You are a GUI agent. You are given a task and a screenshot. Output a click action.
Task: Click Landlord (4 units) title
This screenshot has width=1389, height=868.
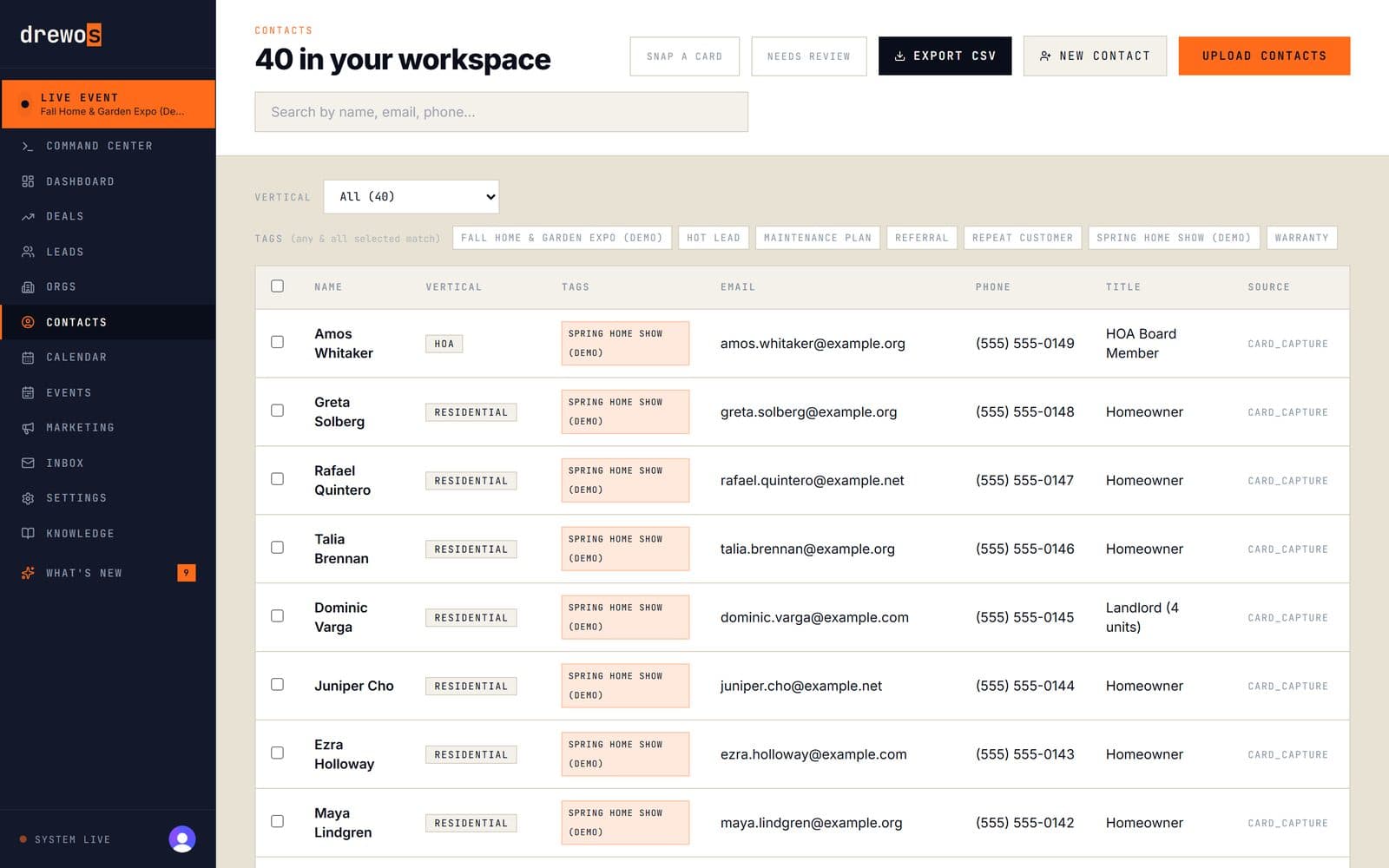click(1142, 617)
